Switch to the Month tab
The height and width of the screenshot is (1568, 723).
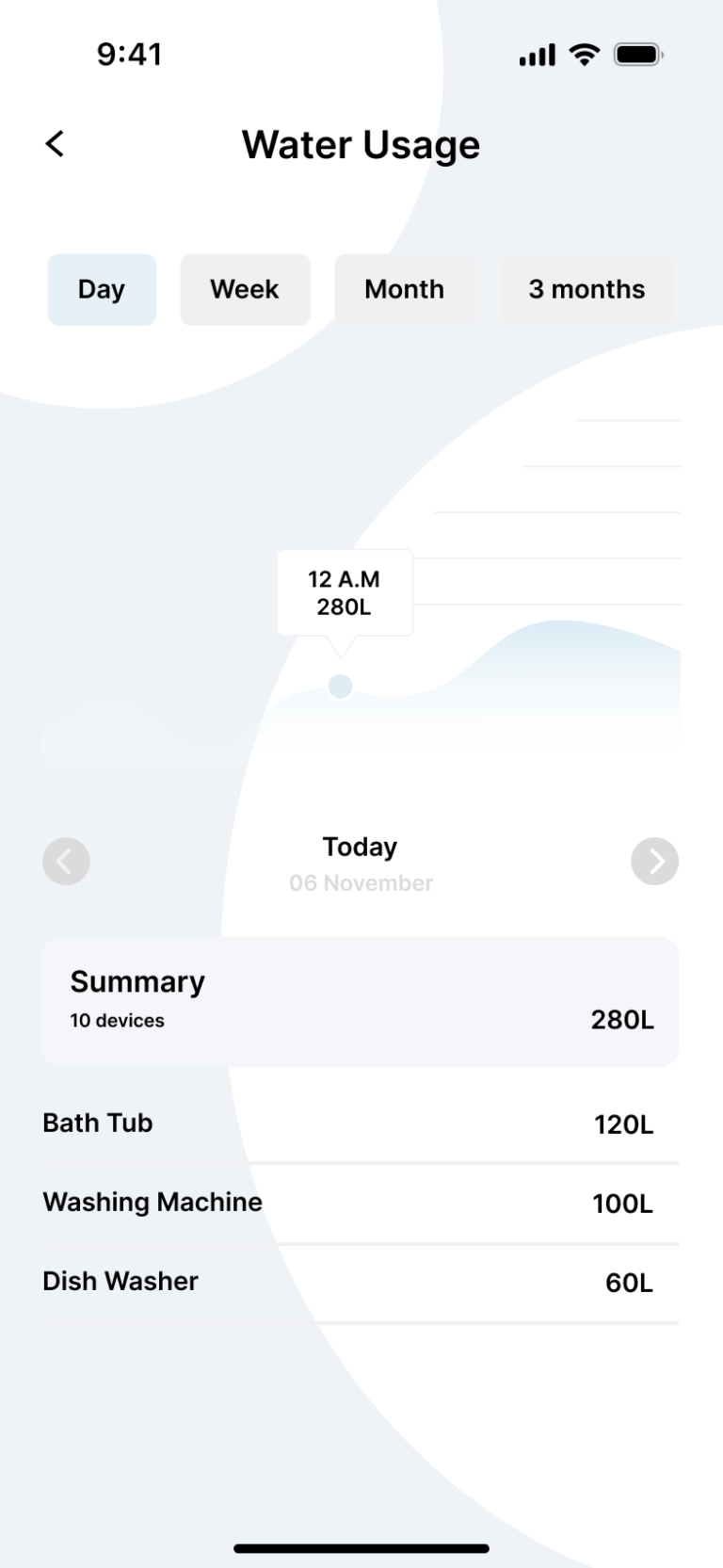pyautogui.click(x=405, y=289)
